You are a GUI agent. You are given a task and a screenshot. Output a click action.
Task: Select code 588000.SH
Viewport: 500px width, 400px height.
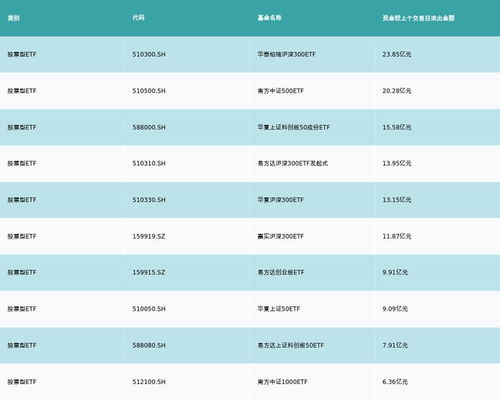coord(149,127)
